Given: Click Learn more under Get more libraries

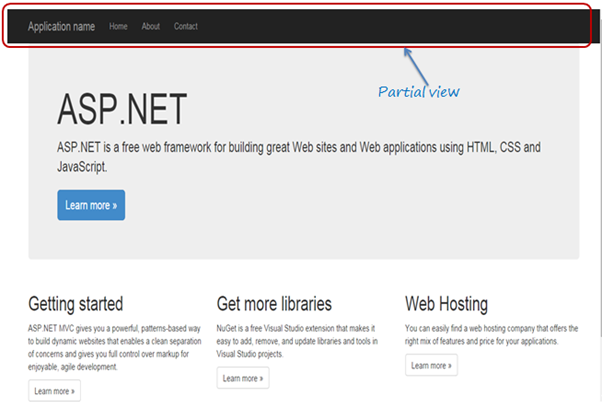Looking at the screenshot, I should pyautogui.click(x=243, y=378).
